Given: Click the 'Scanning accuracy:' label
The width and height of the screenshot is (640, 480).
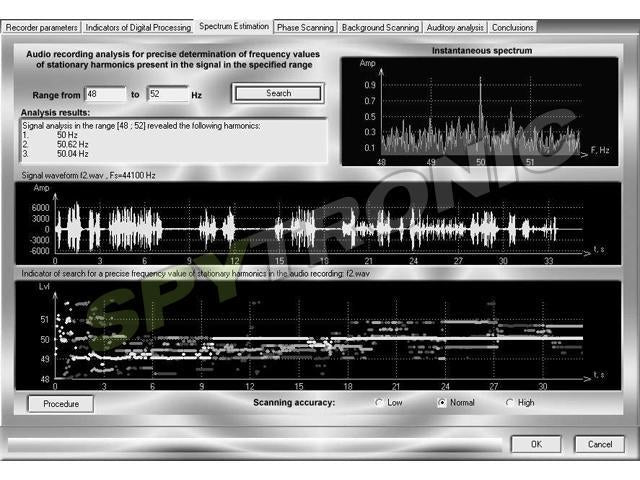Looking at the screenshot, I should [x=294, y=402].
